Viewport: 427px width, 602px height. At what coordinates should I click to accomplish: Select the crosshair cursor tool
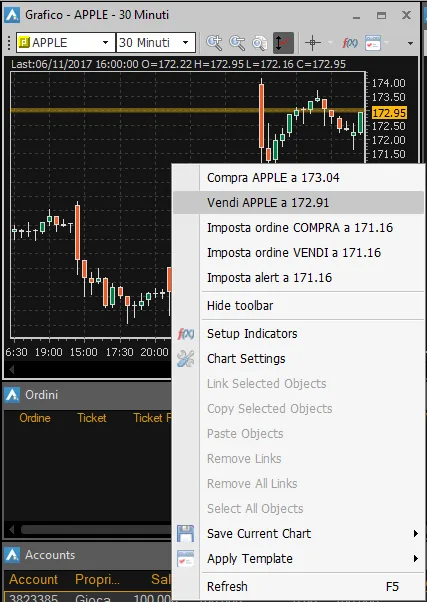[x=313, y=43]
